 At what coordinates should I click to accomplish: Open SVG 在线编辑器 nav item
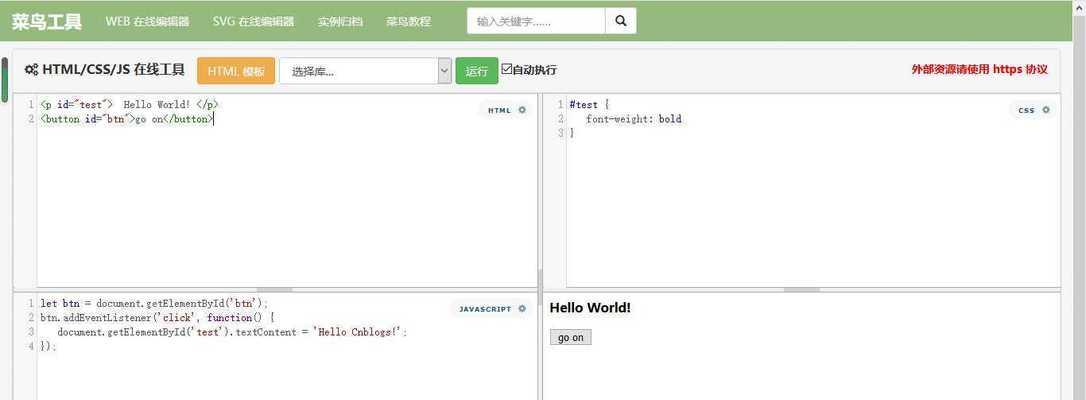pyautogui.click(x=253, y=21)
